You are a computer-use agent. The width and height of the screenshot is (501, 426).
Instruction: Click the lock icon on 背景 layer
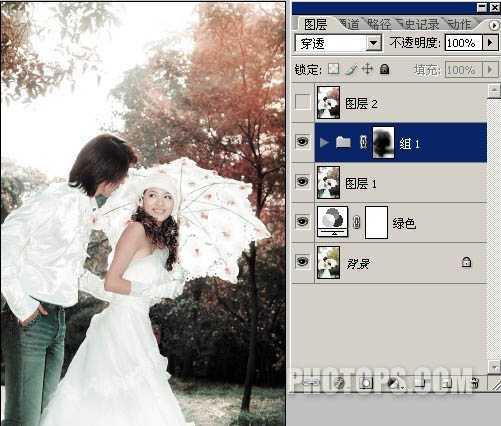pos(466,262)
